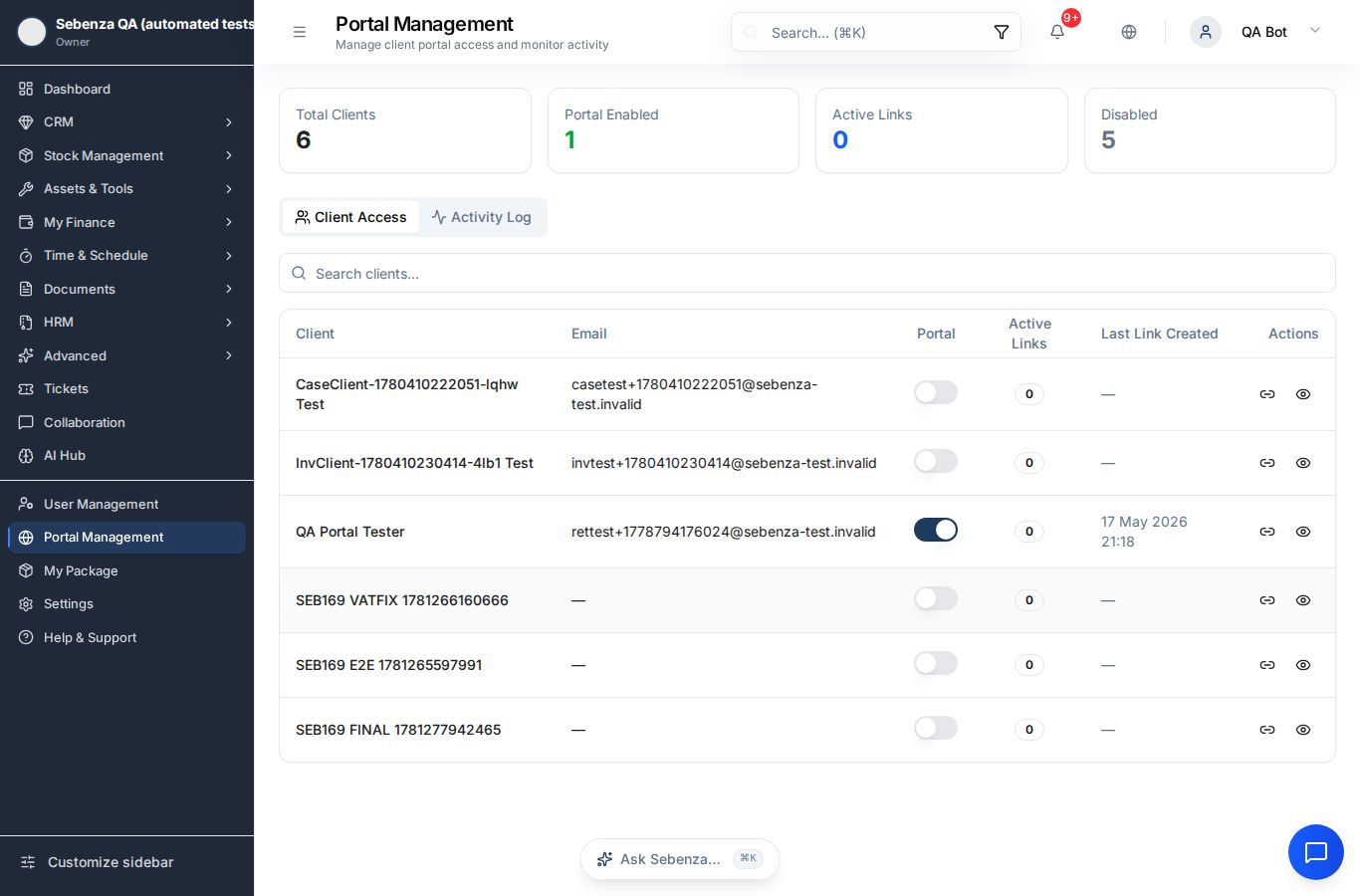This screenshot has height=896, width=1360.
Task: Click the Active Links card
Action: [x=942, y=130]
